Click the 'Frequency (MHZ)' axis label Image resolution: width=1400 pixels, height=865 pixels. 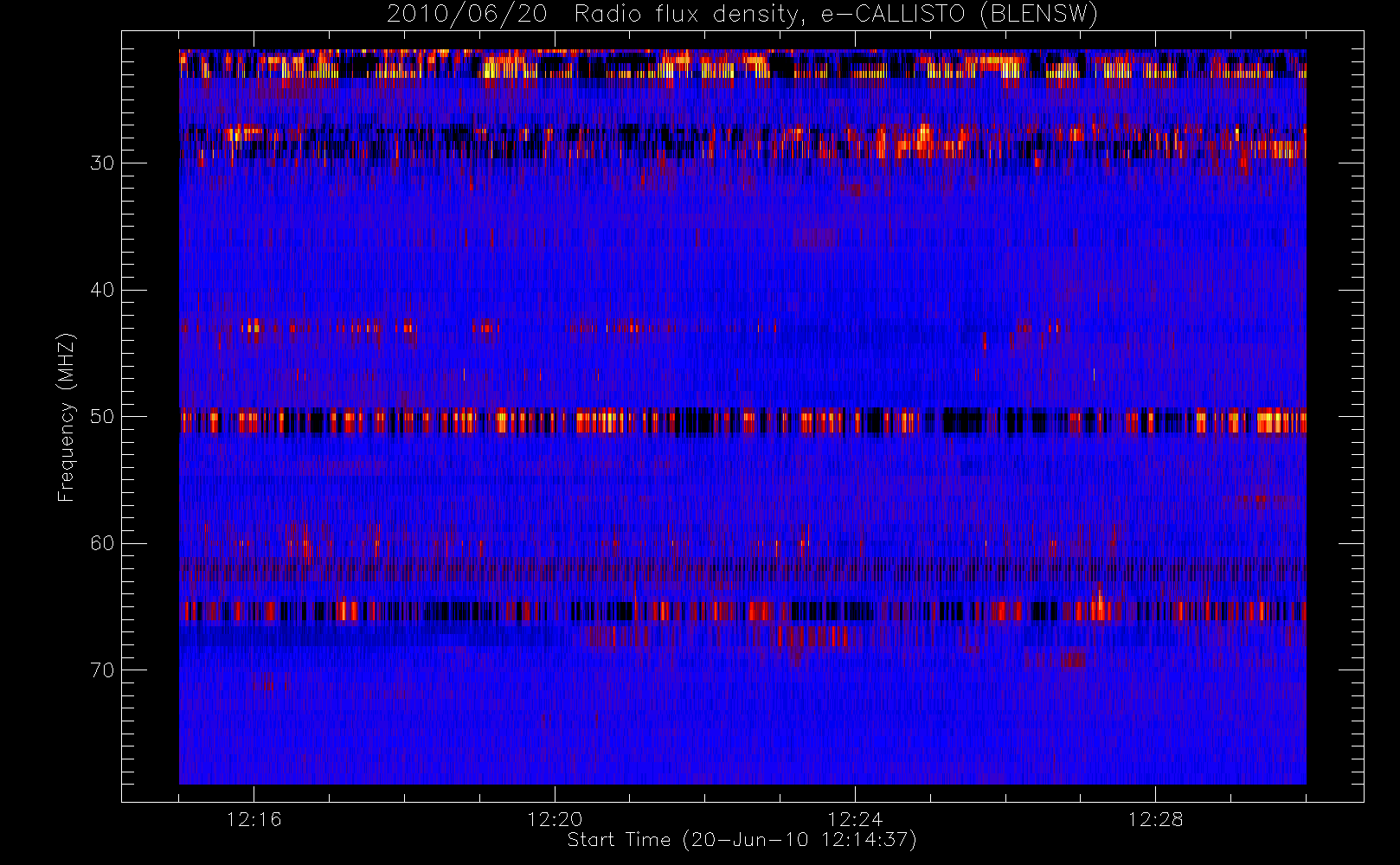[66, 417]
